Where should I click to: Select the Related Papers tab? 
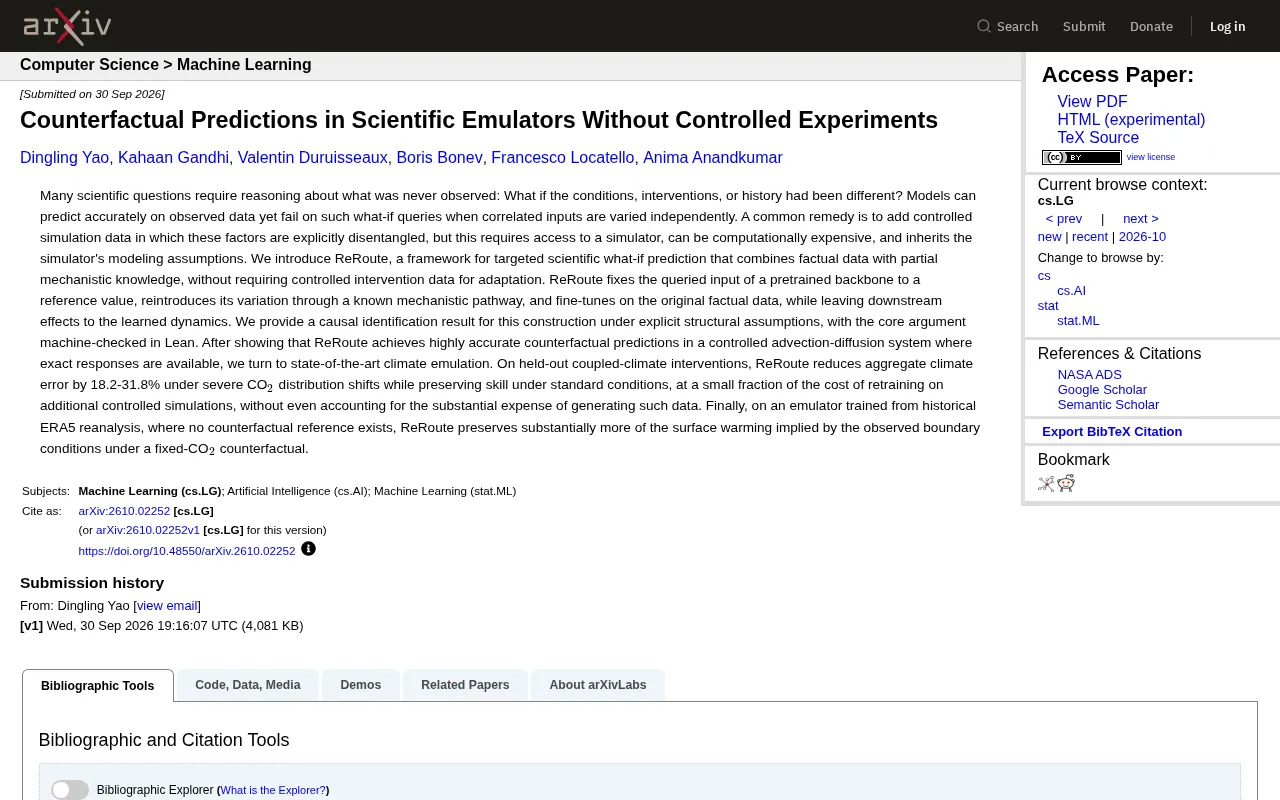point(465,685)
